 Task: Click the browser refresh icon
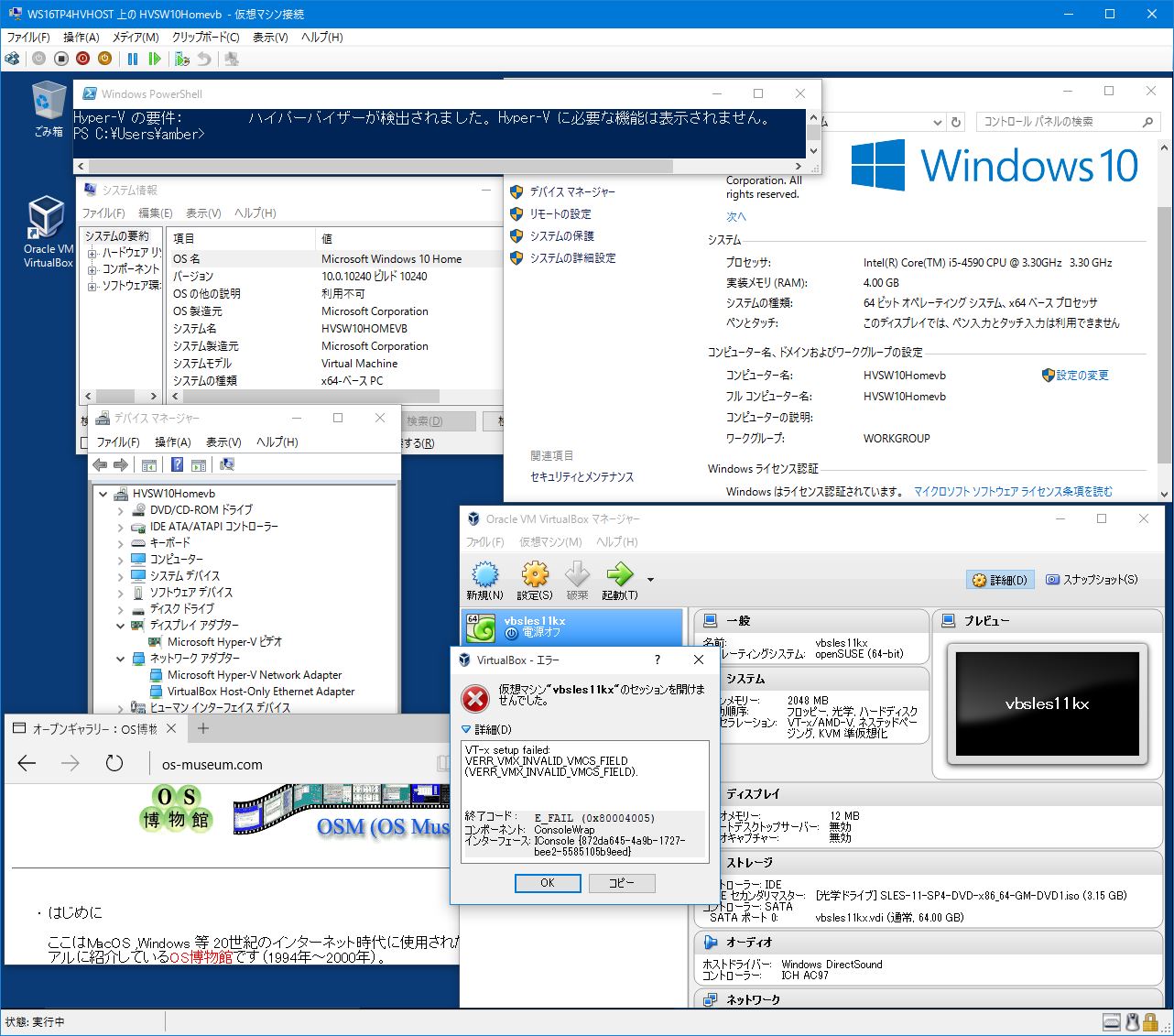114,764
